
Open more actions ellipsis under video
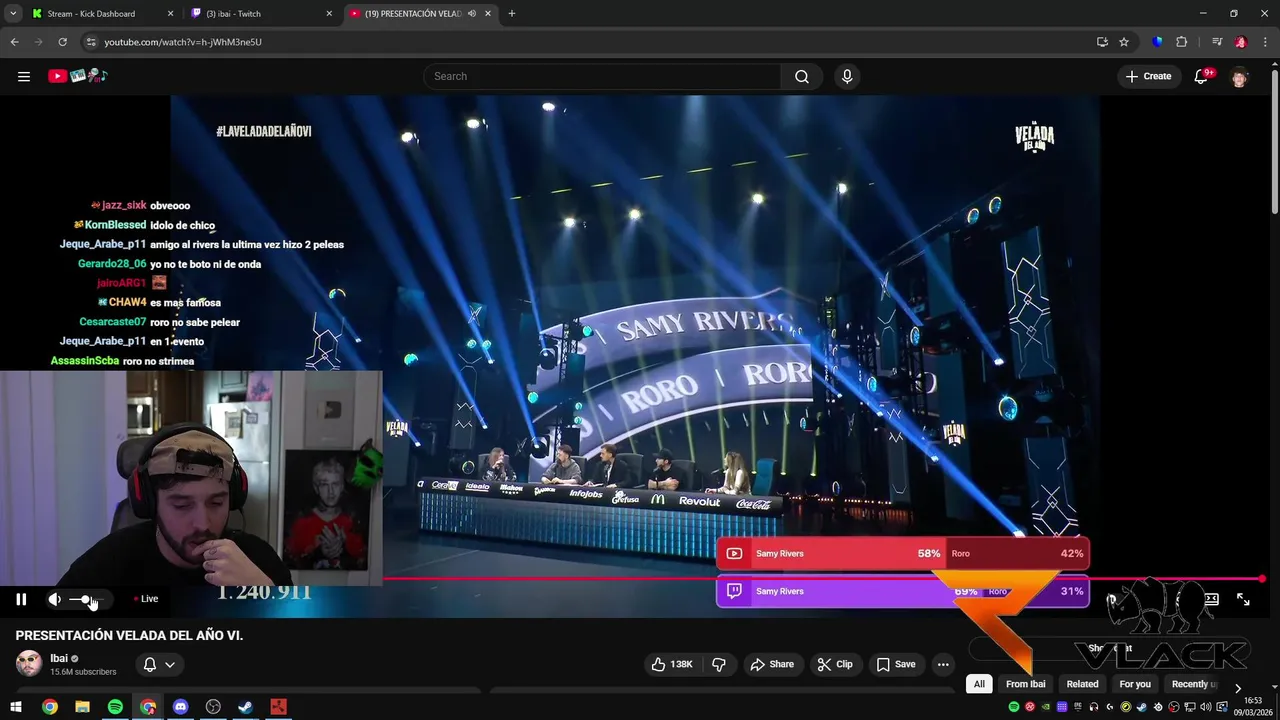[943, 664]
